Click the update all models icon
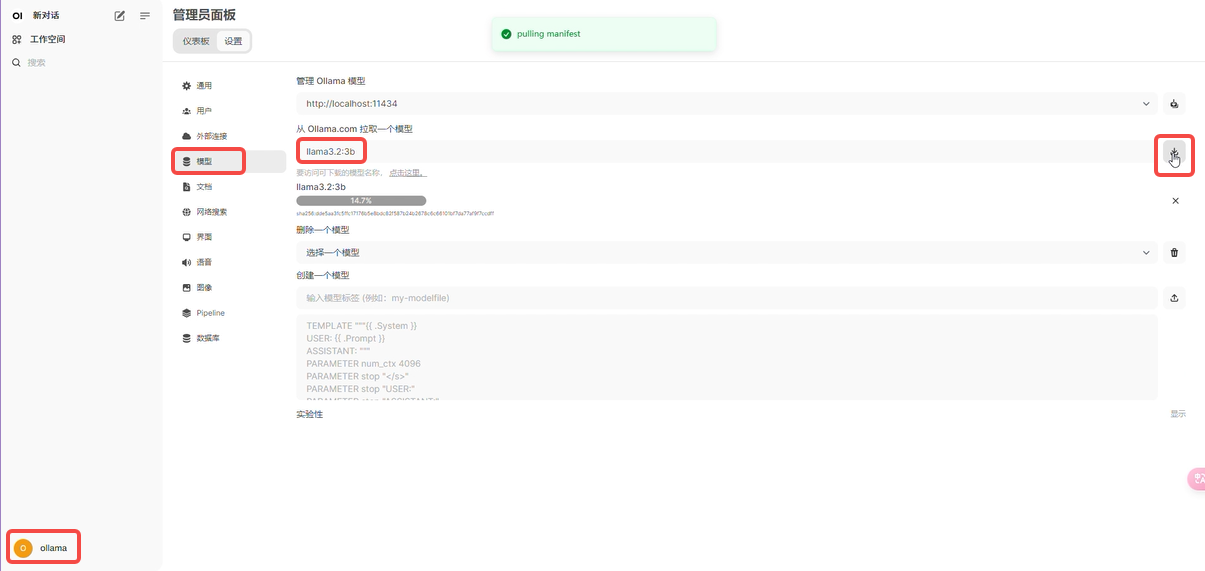This screenshot has height=571, width=1205. pyautogui.click(x=1175, y=104)
